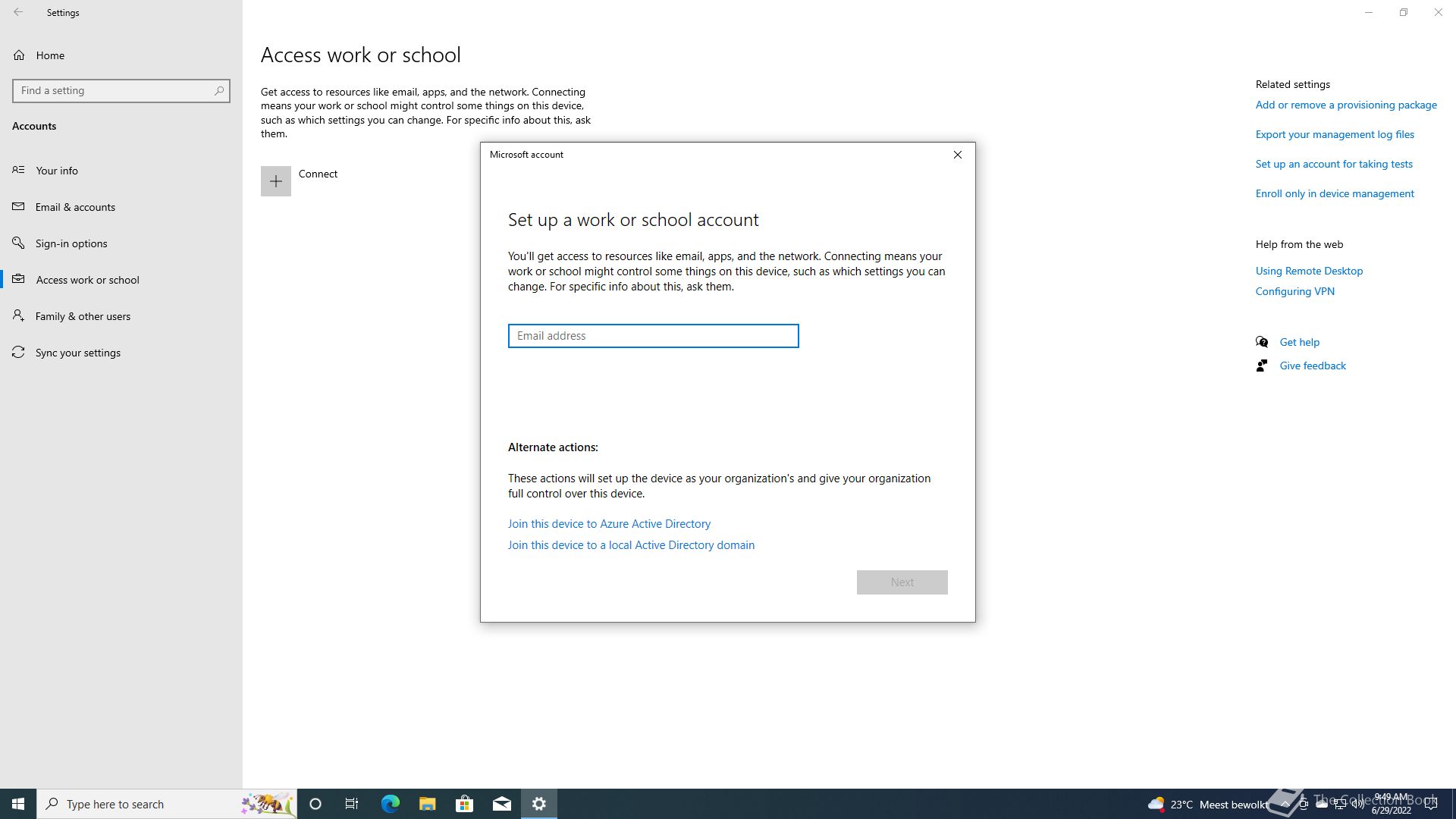Open the Action Center notifications icon
The width and height of the screenshot is (1456, 819).
tap(1431, 804)
